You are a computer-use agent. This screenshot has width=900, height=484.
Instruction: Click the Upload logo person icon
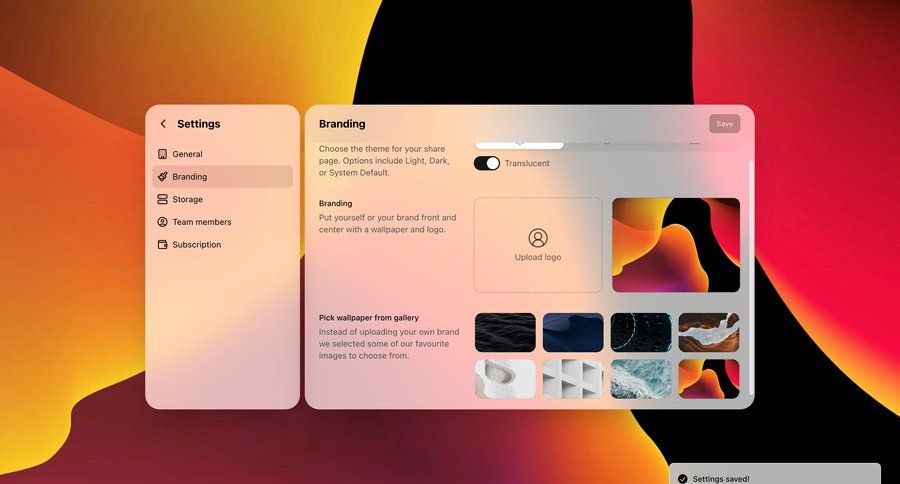coord(538,238)
